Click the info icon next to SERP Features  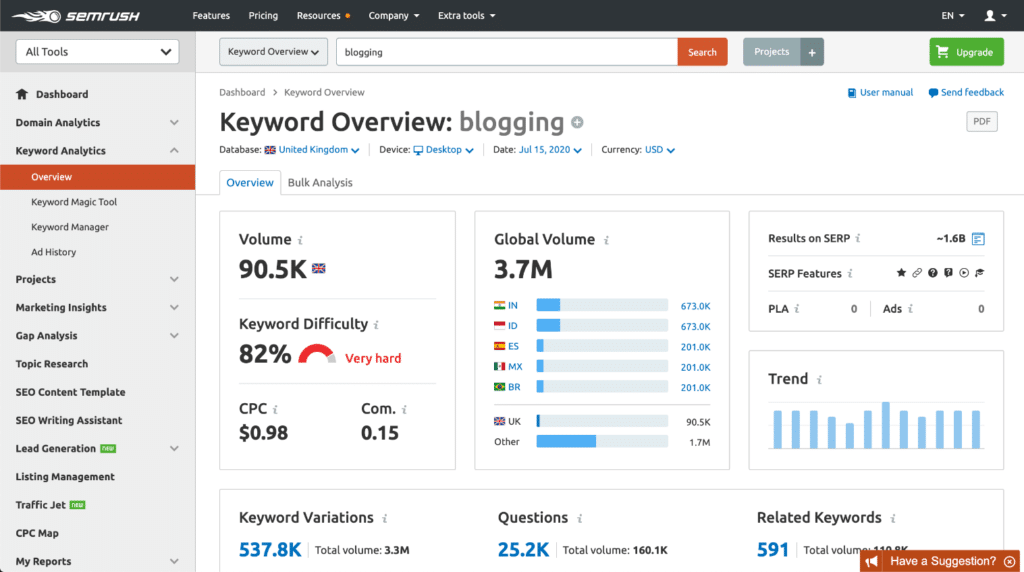pyautogui.click(x=850, y=274)
